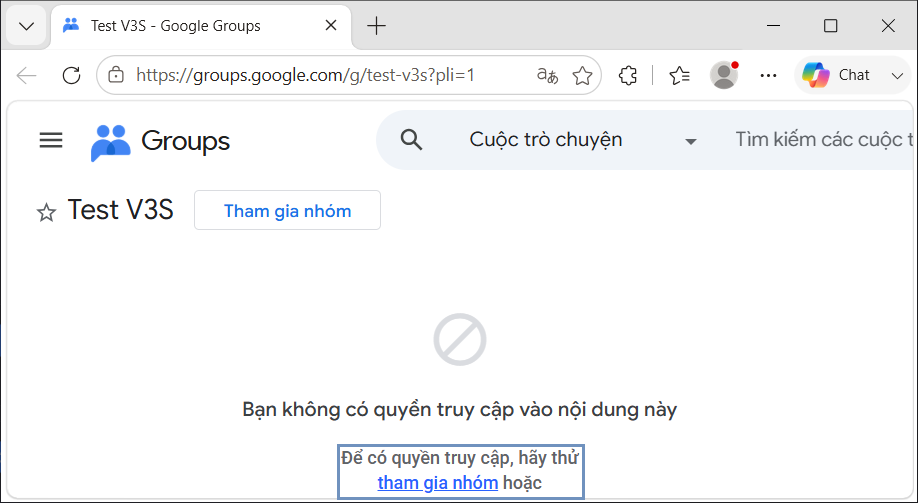Reload the page with refresh icon

click(71, 75)
